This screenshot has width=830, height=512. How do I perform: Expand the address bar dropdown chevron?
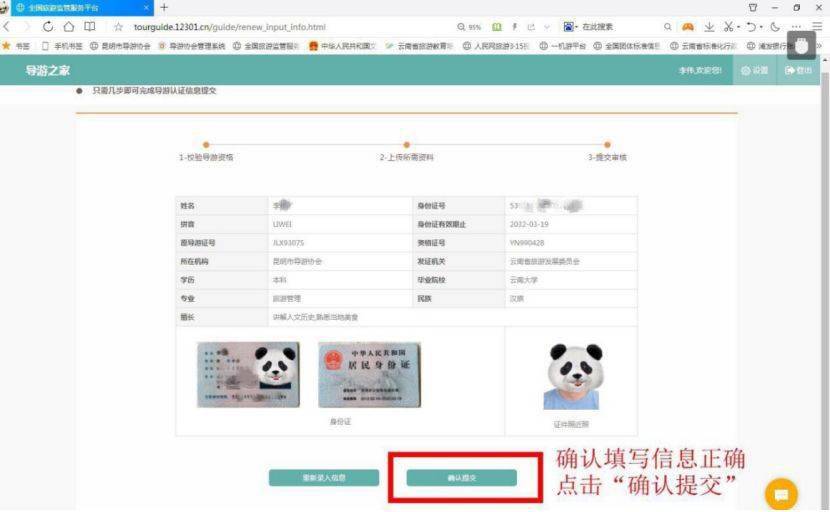coord(547,27)
